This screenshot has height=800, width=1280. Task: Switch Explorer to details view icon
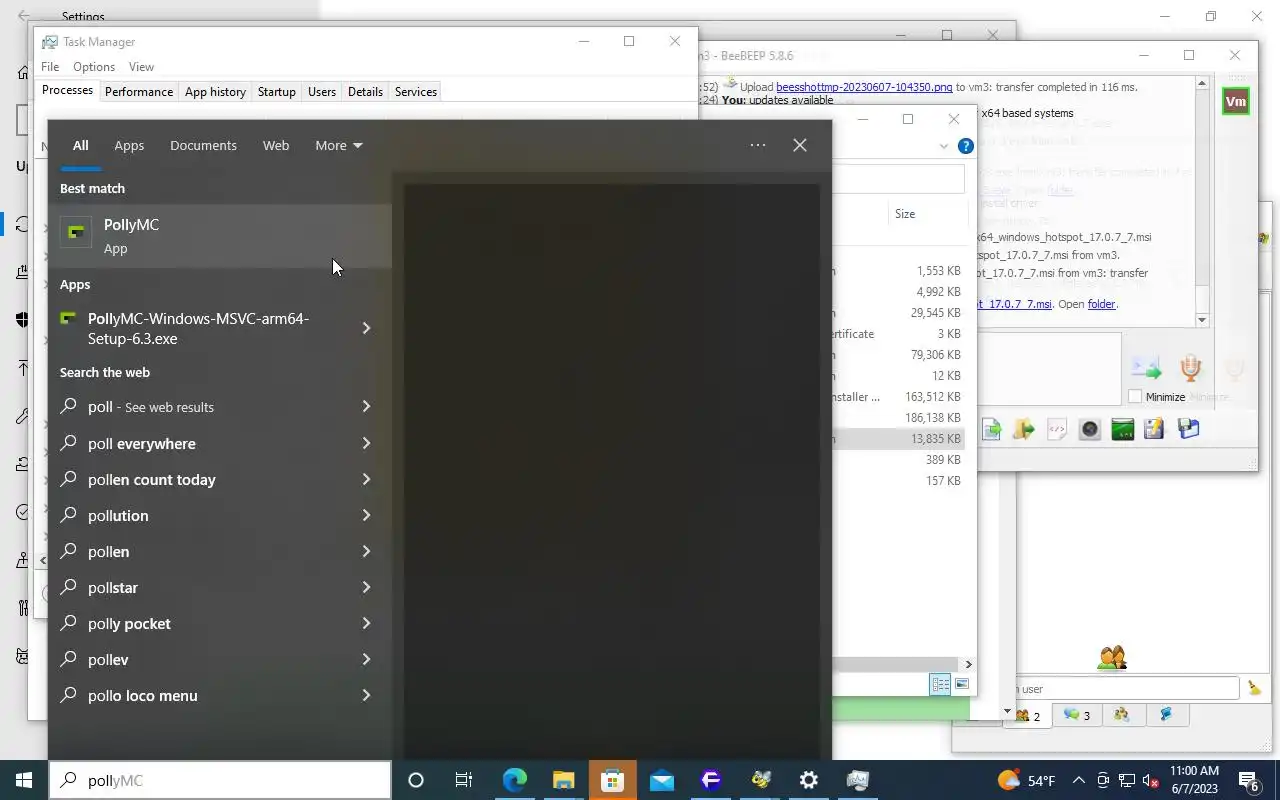(940, 684)
